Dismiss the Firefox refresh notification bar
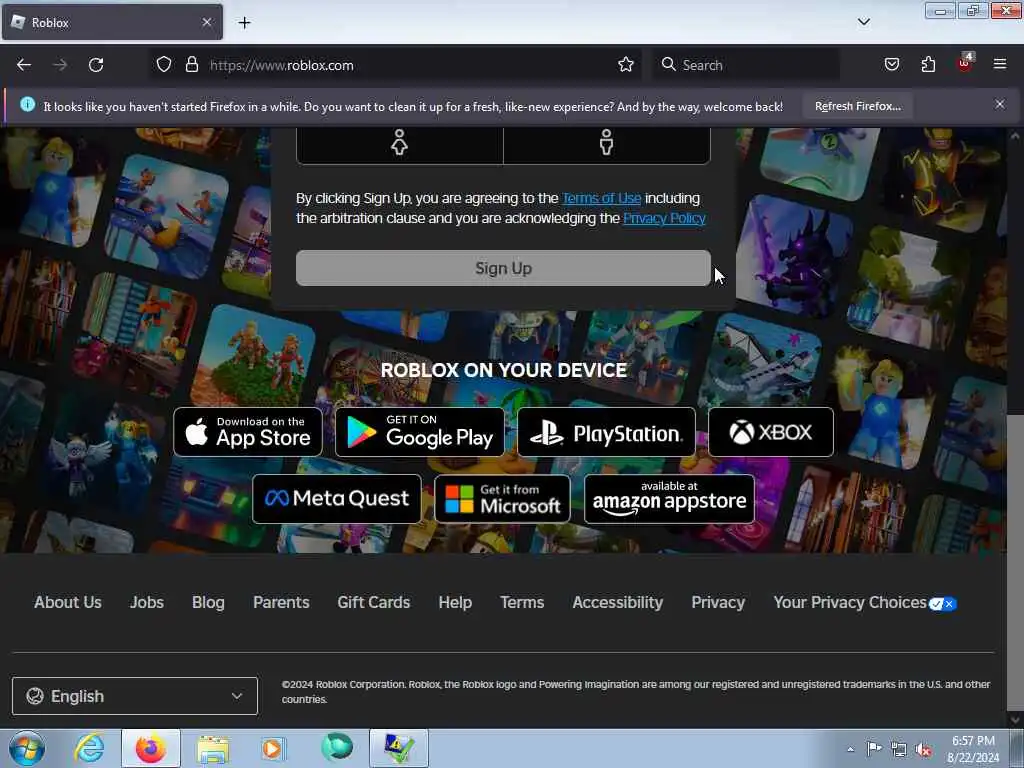The height and width of the screenshot is (768, 1024). tap(1000, 104)
